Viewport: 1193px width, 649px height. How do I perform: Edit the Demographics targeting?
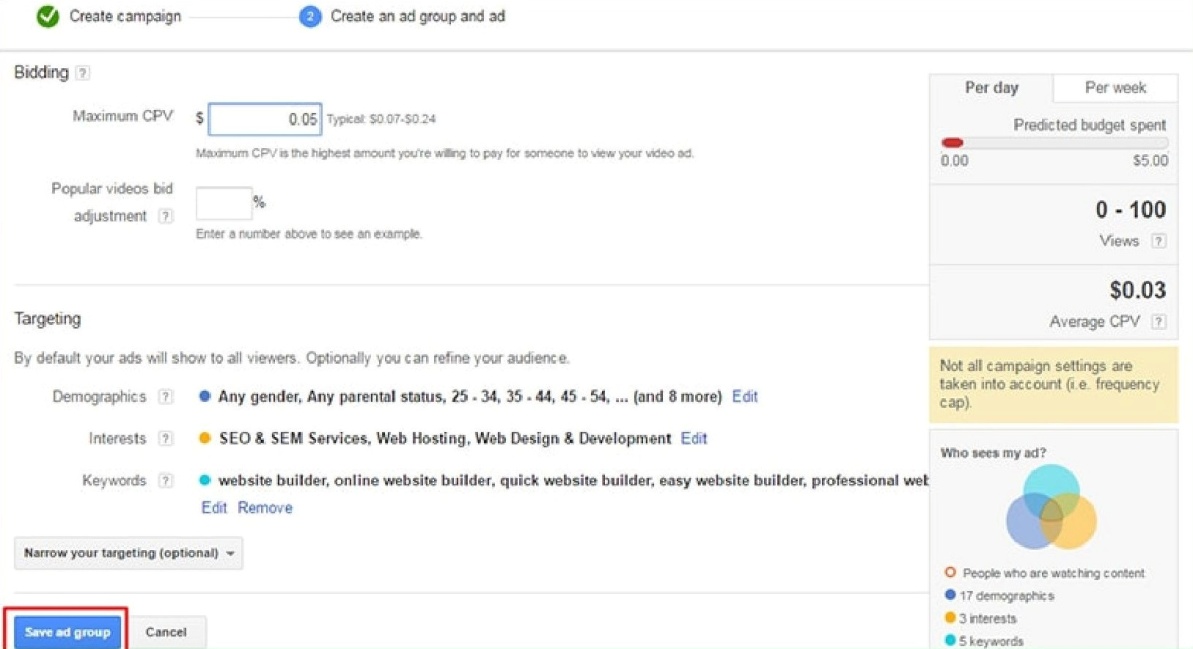click(745, 397)
